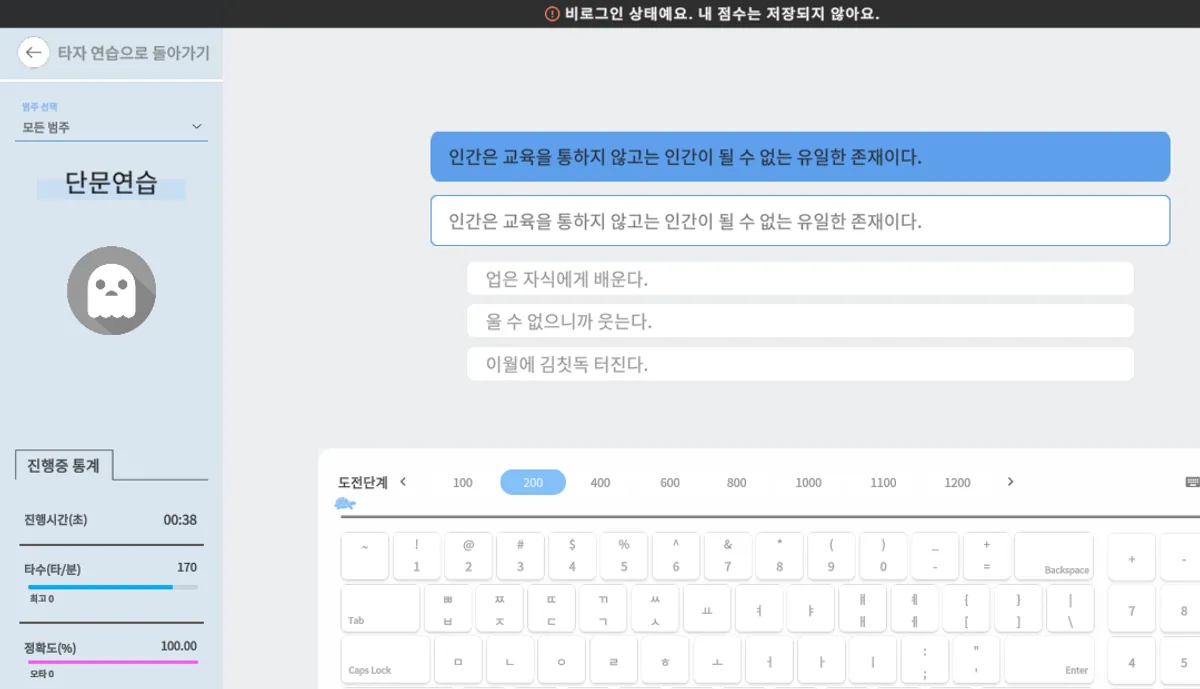
Task: Click numpad 7 key
Action: [1132, 608]
